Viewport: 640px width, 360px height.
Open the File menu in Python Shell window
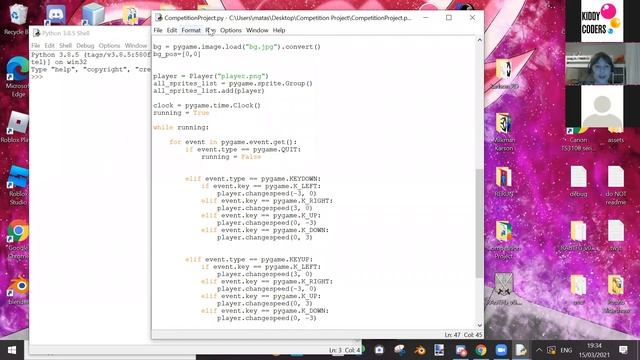(36, 45)
